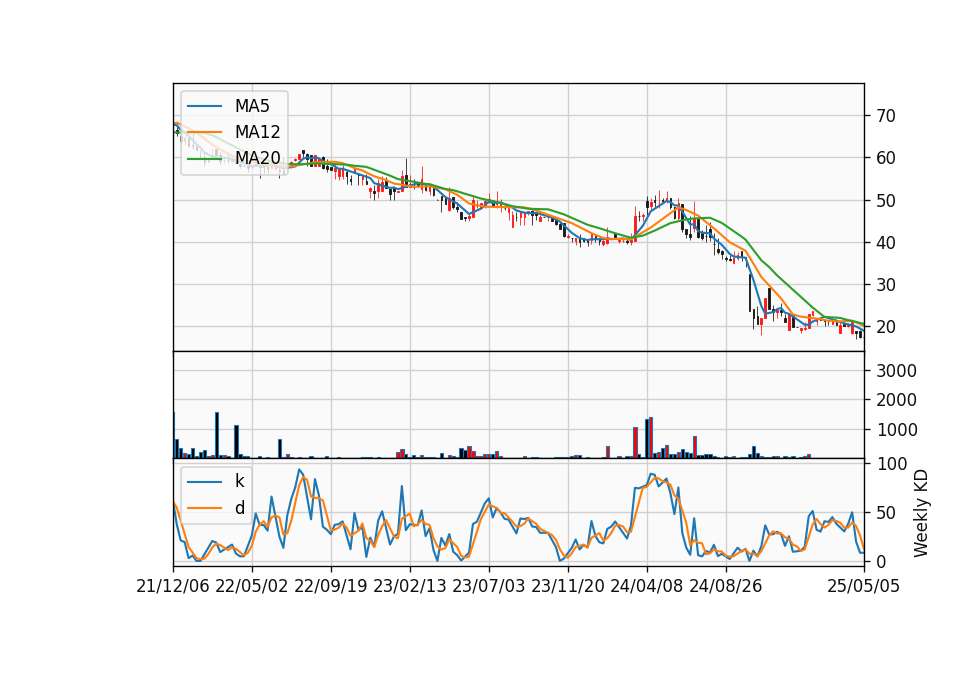Click the price axis value 20
The image size is (960, 690).
(x=885, y=327)
